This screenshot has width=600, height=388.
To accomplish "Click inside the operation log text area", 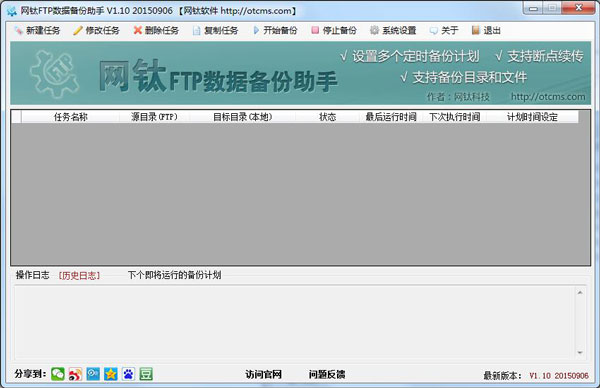I will 295,322.
